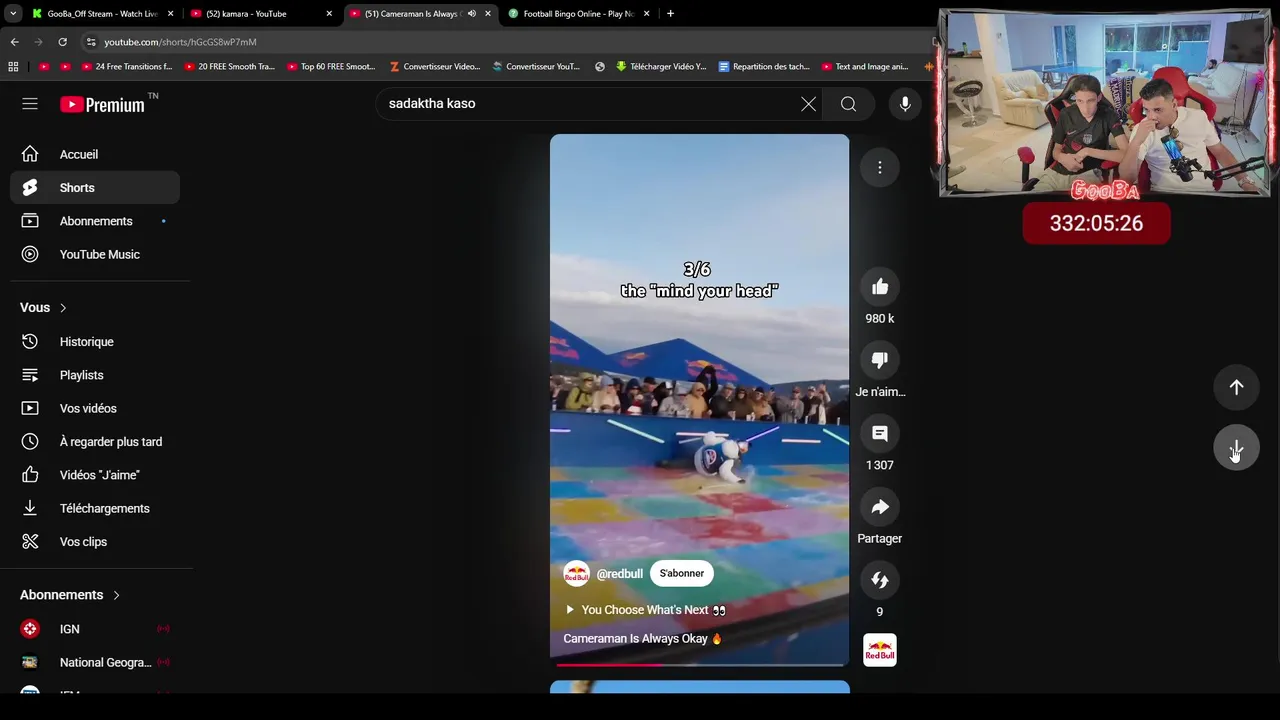Click the Short video player area
The height and width of the screenshot is (720, 1280).
[x=699, y=400]
